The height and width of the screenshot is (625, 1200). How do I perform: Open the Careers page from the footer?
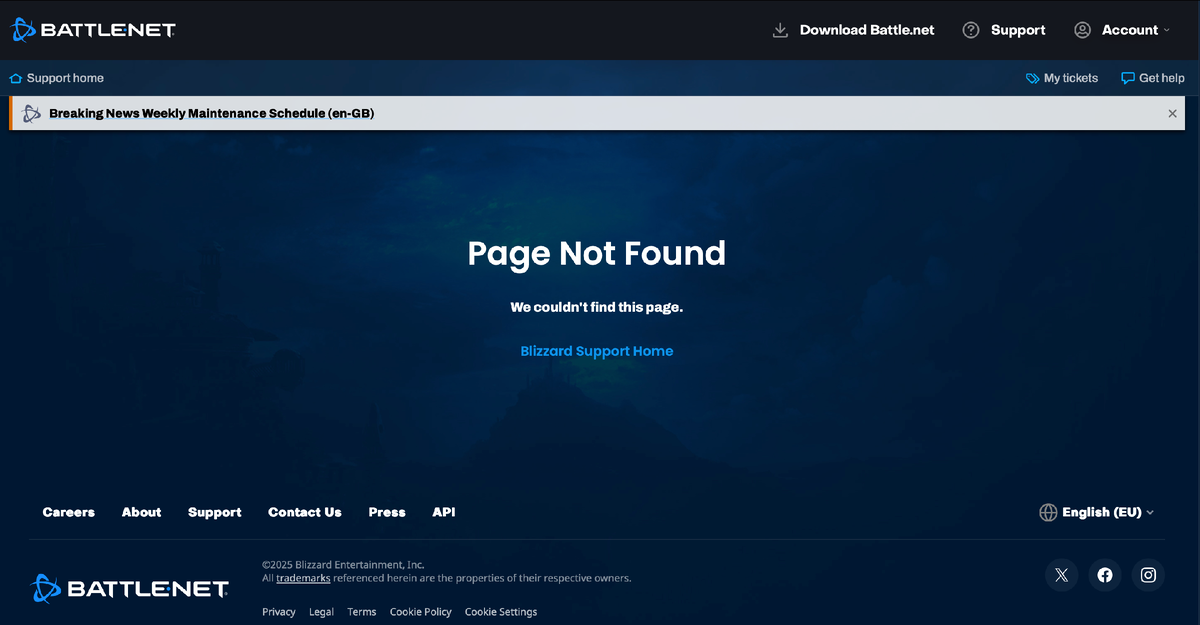(x=68, y=512)
